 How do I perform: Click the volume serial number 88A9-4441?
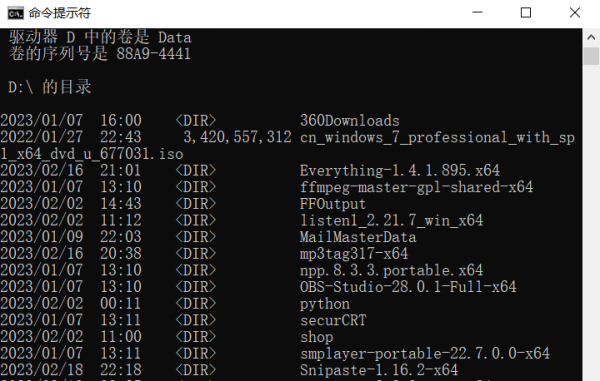coord(153,54)
